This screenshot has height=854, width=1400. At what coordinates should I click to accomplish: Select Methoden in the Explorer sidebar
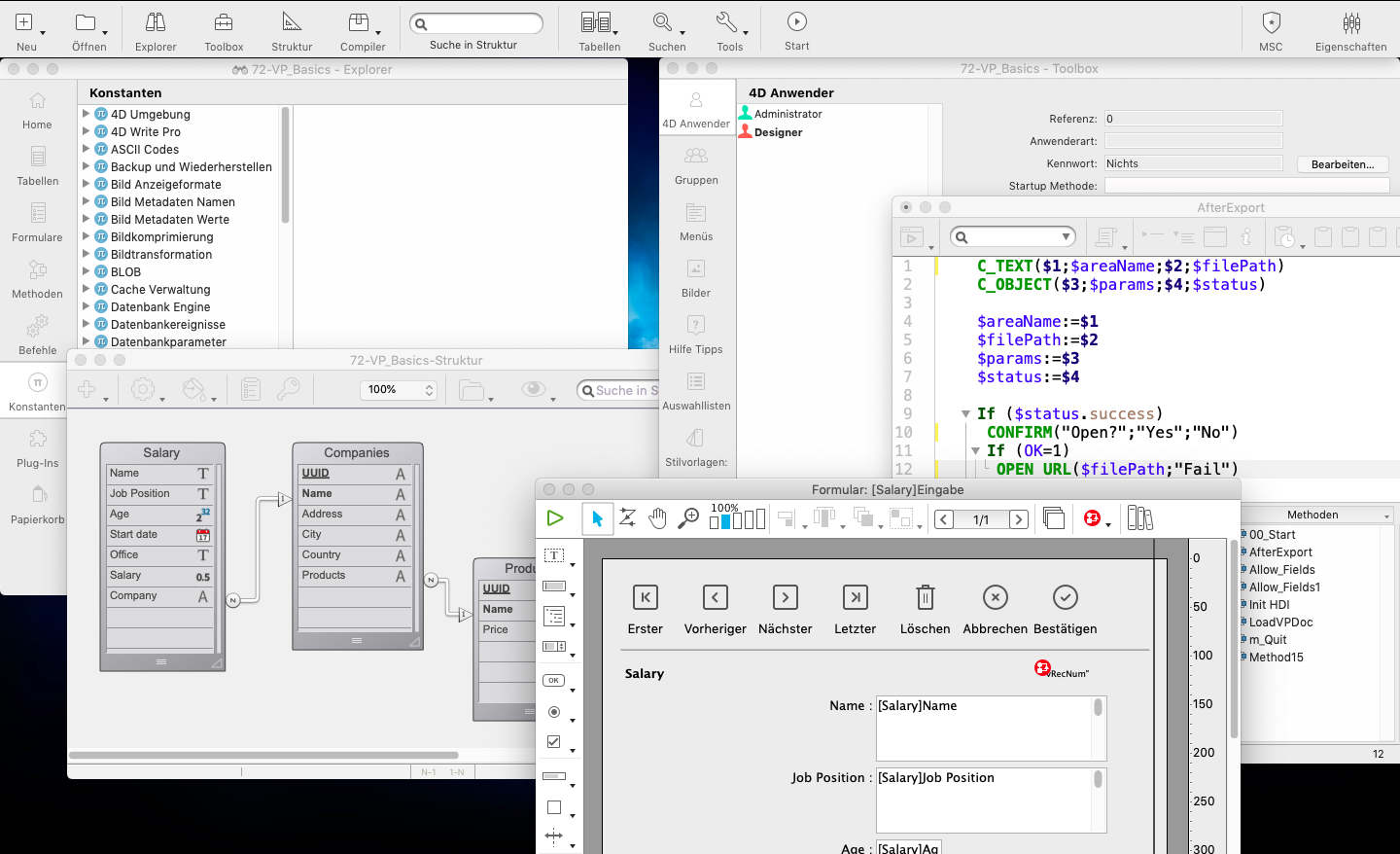(37, 280)
